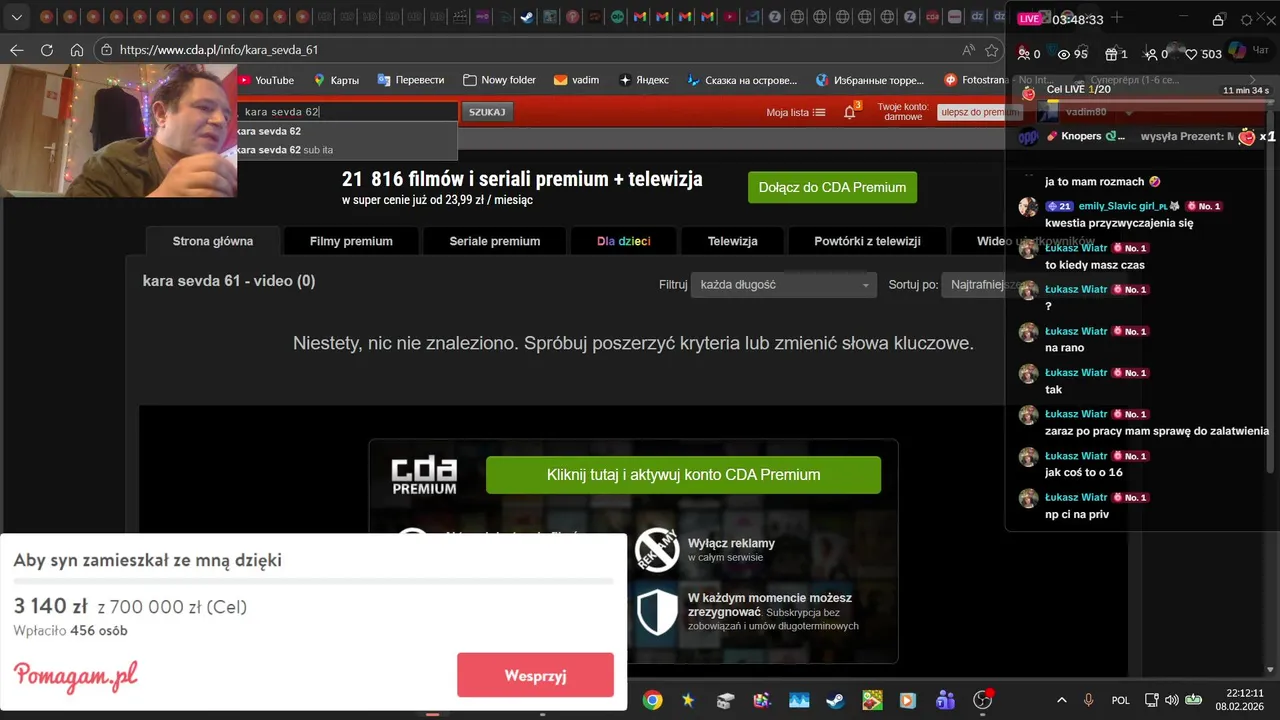This screenshot has height=720, width=1280.
Task: Open the vadim mail bookmark
Action: pos(577,80)
